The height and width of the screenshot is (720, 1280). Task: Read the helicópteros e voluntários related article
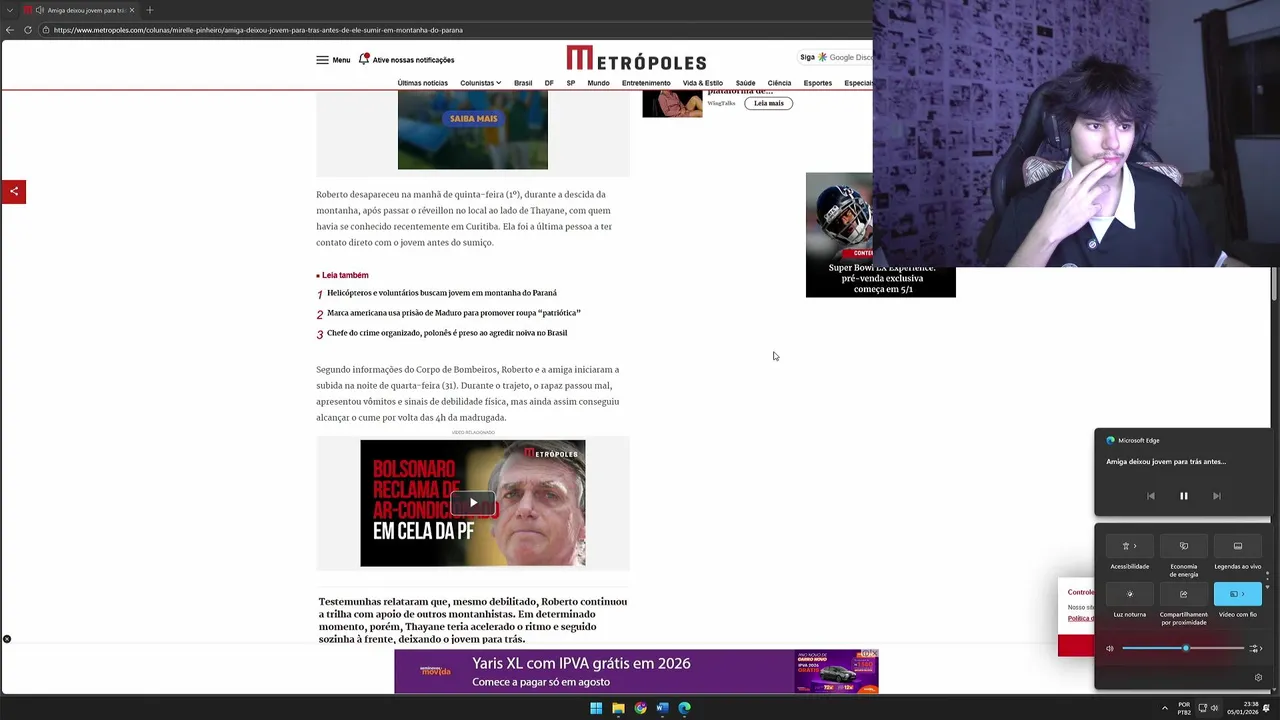[442, 293]
